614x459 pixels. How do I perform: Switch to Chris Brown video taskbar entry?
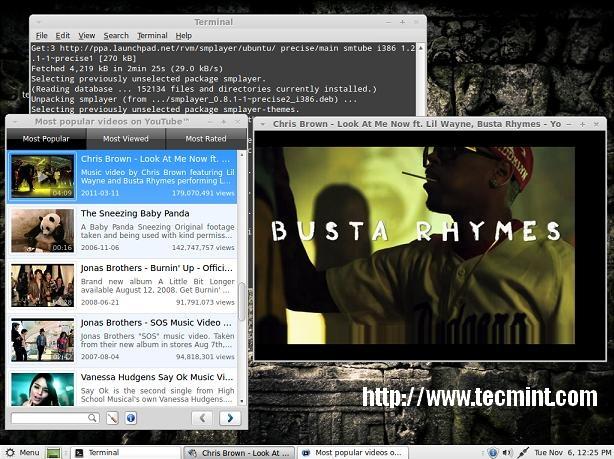pos(240,453)
